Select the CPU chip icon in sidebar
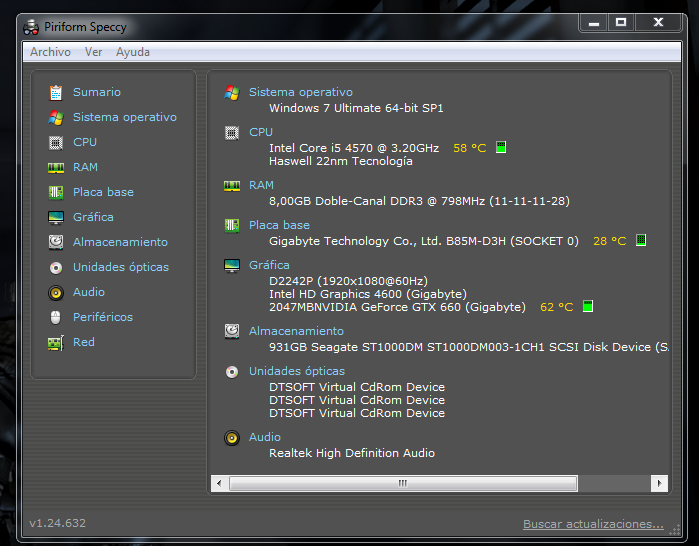Image resolution: width=699 pixels, height=546 pixels. coord(56,142)
